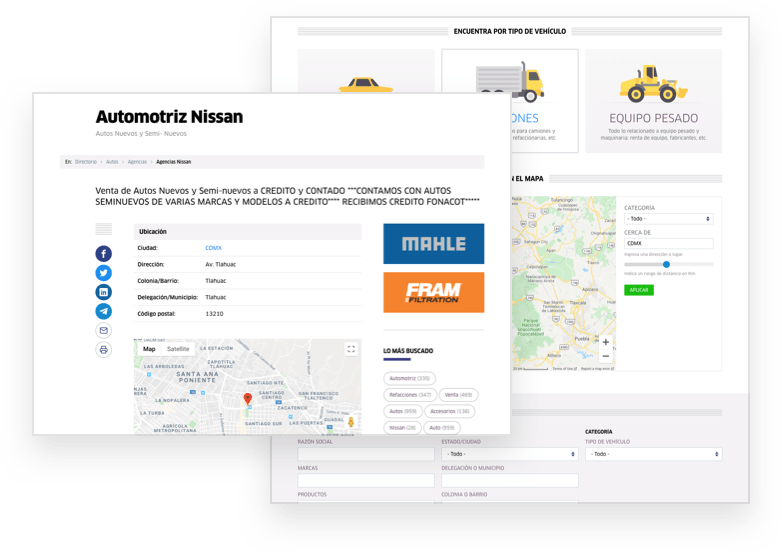Select the Automotriz (335) tag
The width and height of the screenshot is (782, 552).
[x=409, y=378]
